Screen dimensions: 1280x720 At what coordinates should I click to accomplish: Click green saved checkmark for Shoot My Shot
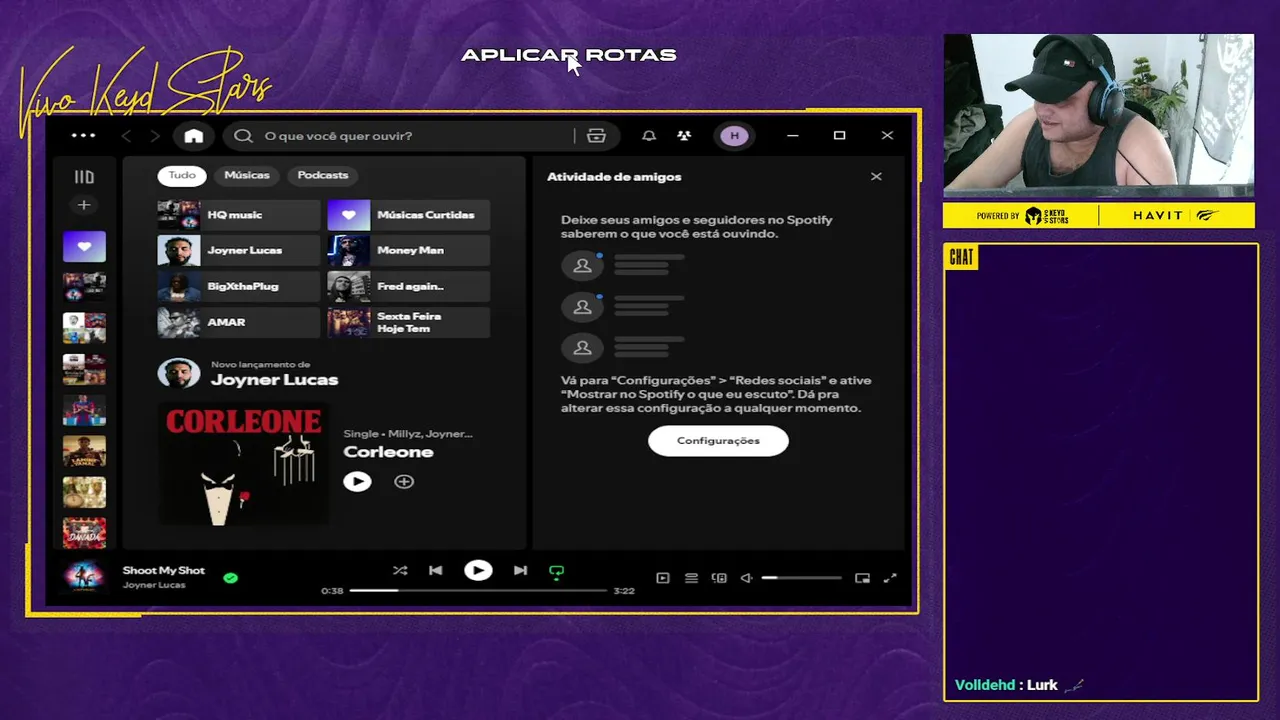point(231,578)
